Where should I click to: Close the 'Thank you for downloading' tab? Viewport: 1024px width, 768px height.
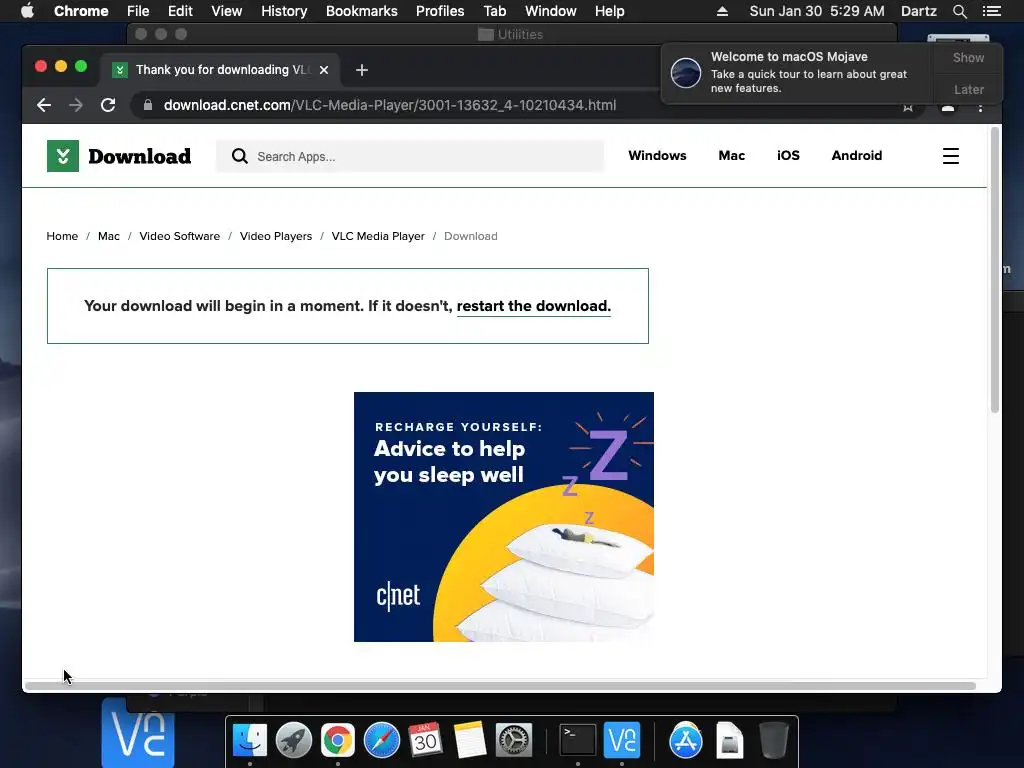click(x=324, y=70)
